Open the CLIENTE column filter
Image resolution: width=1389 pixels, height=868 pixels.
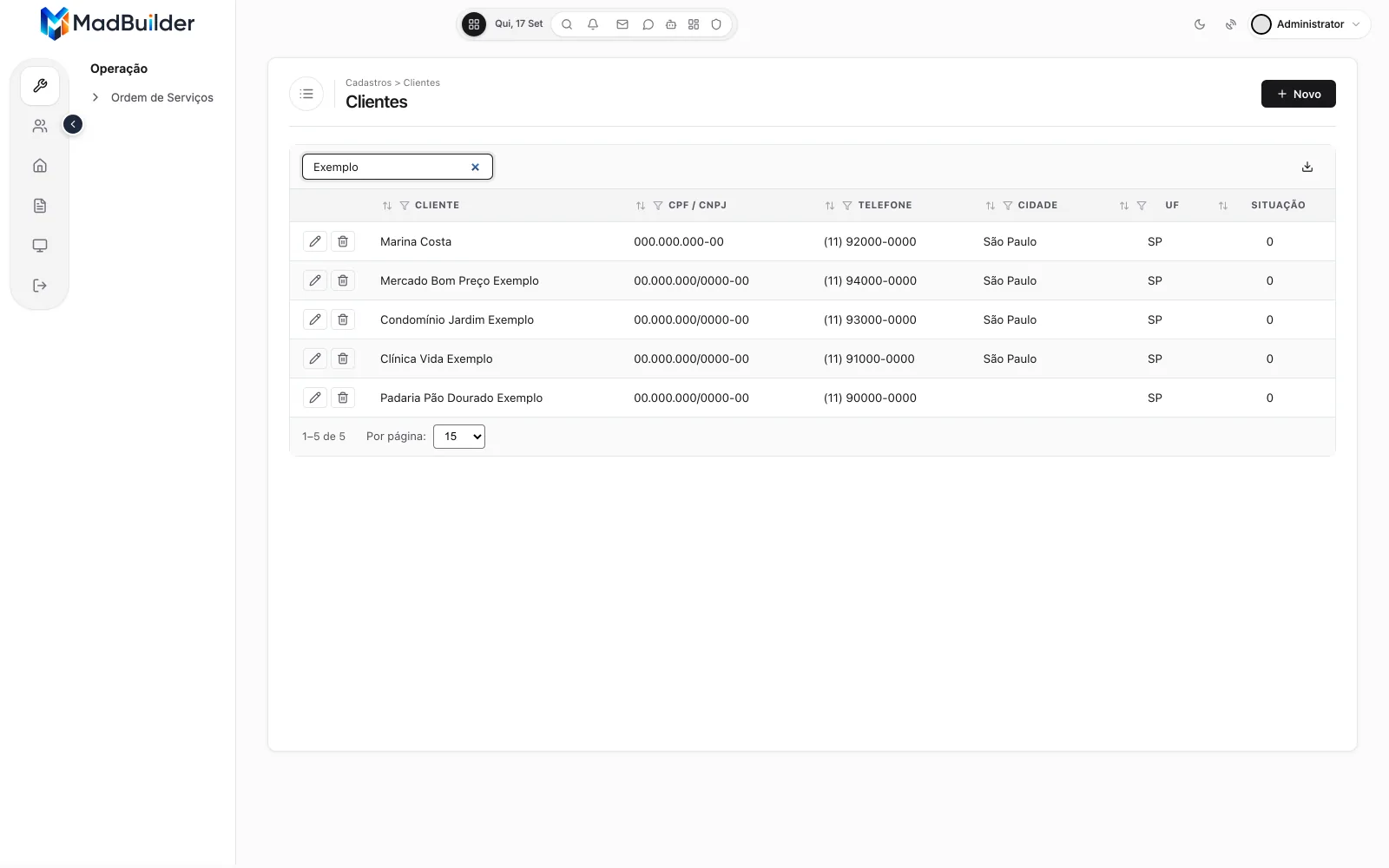(x=405, y=206)
